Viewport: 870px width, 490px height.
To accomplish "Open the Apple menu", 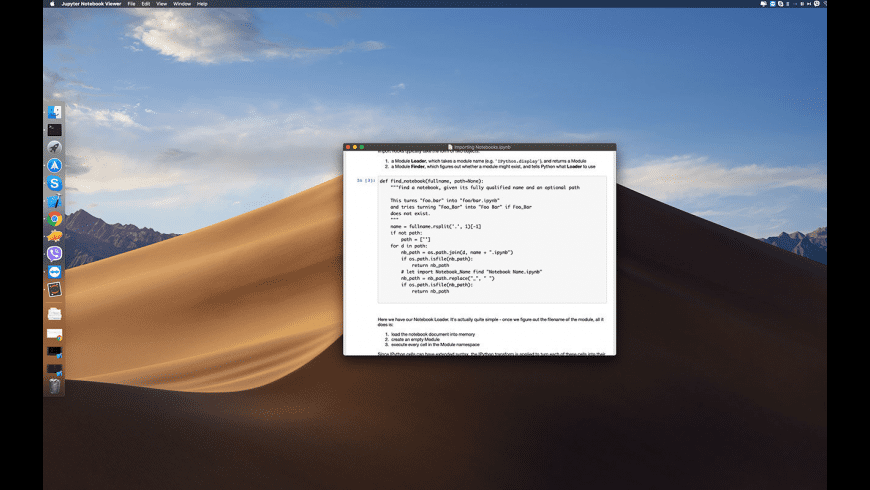I will [50, 4].
